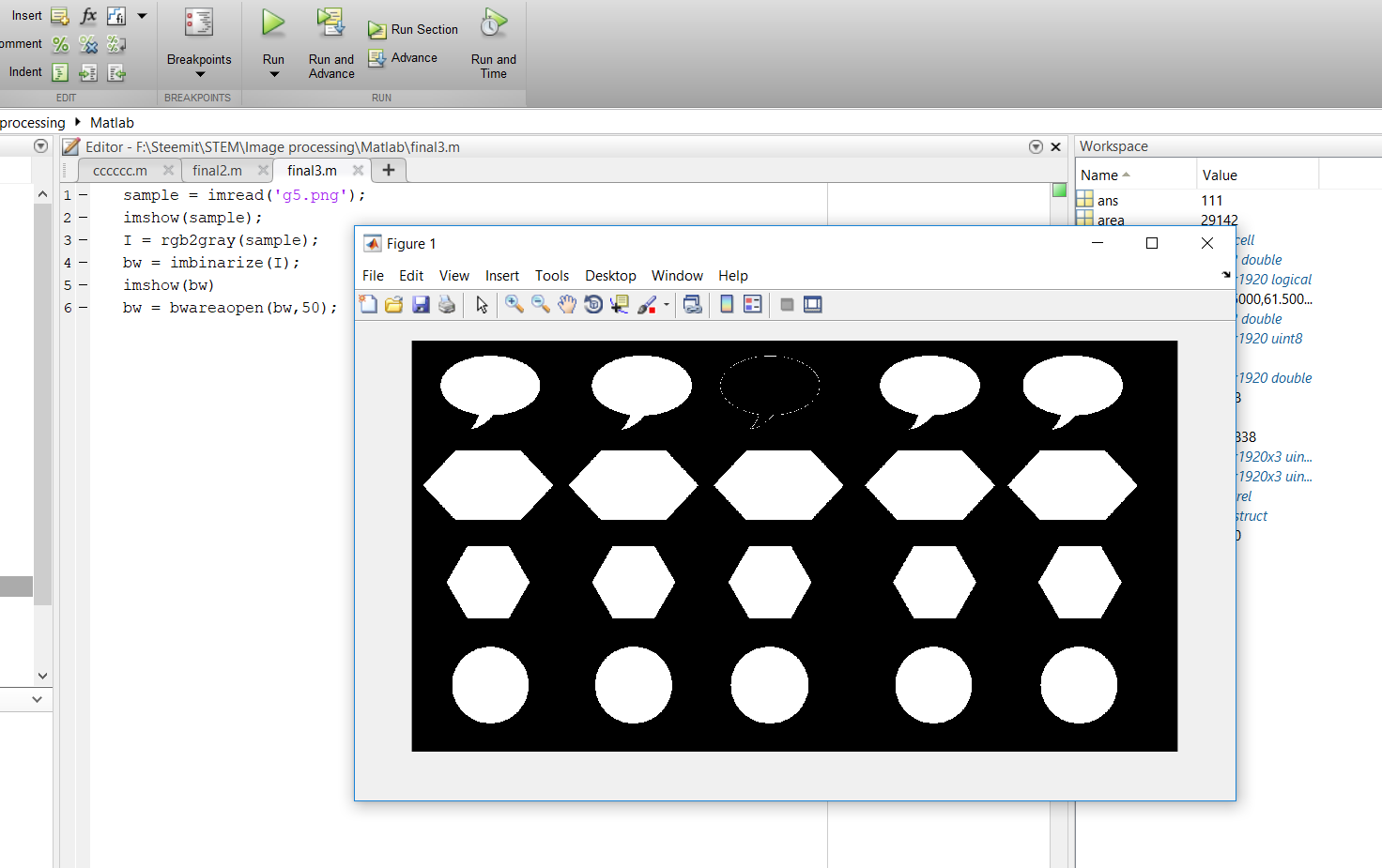Click the fx insert function icon
This screenshot has width=1382, height=868.
[x=88, y=16]
